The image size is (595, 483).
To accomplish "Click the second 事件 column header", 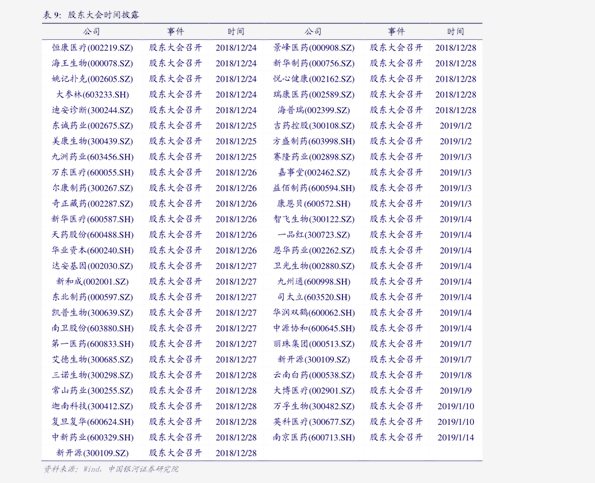I will pos(396,31).
